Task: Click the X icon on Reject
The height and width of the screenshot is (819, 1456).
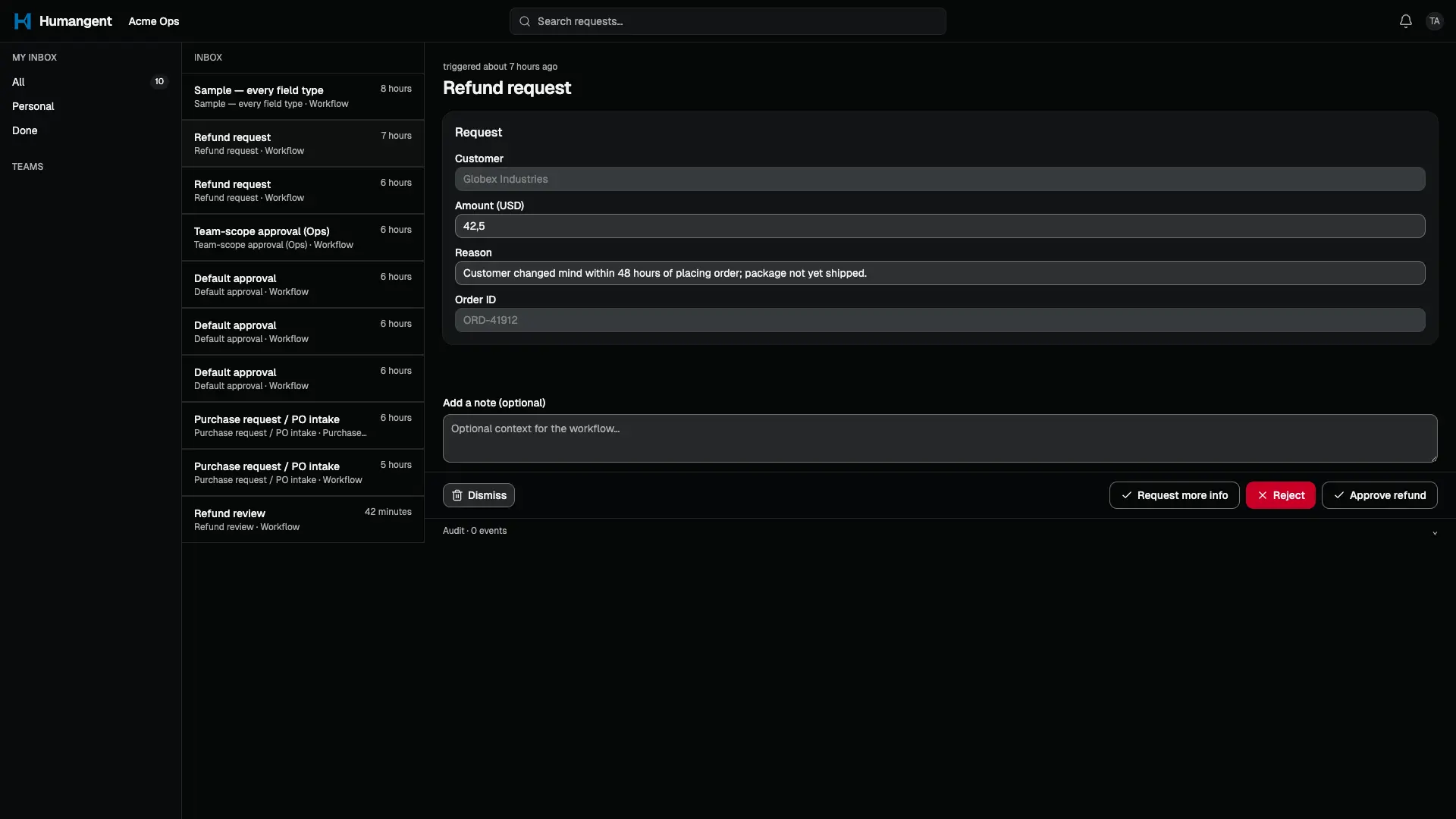Action: (x=1263, y=495)
